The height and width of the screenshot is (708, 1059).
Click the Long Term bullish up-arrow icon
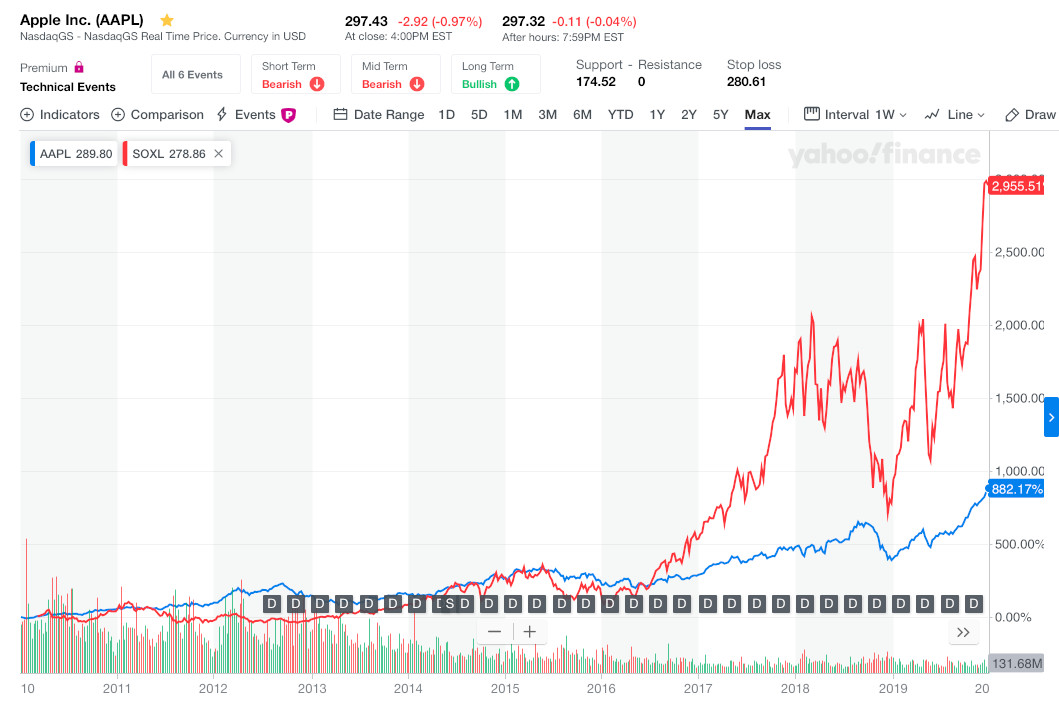point(512,84)
